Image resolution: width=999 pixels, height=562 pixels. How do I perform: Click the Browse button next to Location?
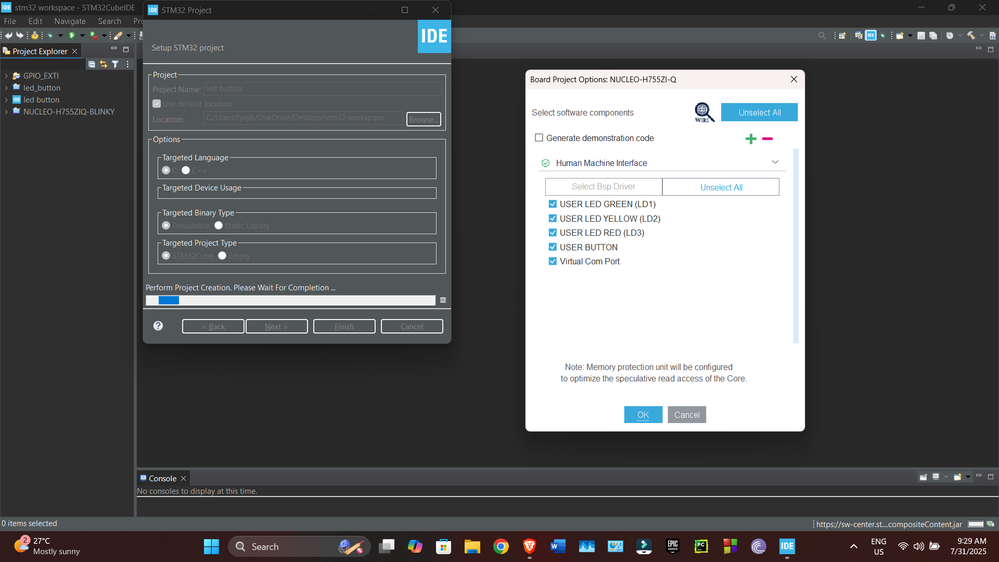tap(424, 119)
